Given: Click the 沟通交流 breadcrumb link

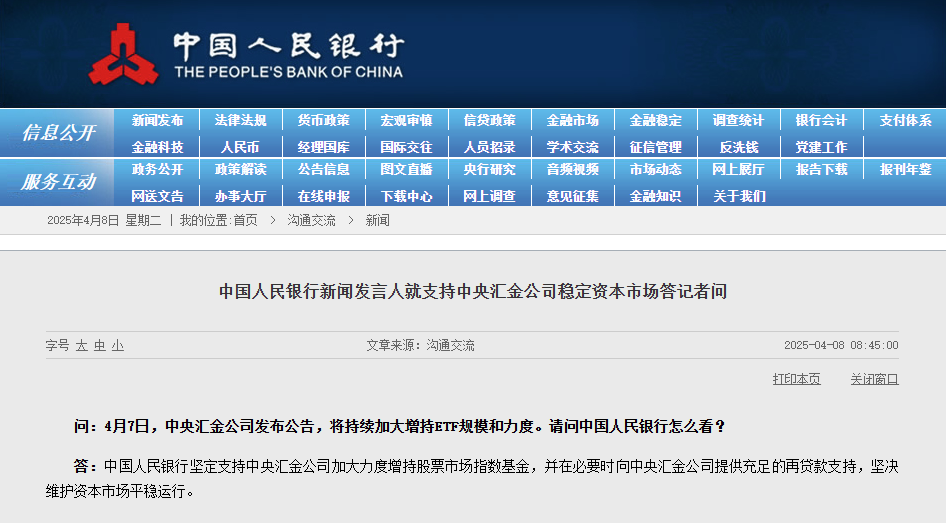Looking at the screenshot, I should pyautogui.click(x=311, y=220).
